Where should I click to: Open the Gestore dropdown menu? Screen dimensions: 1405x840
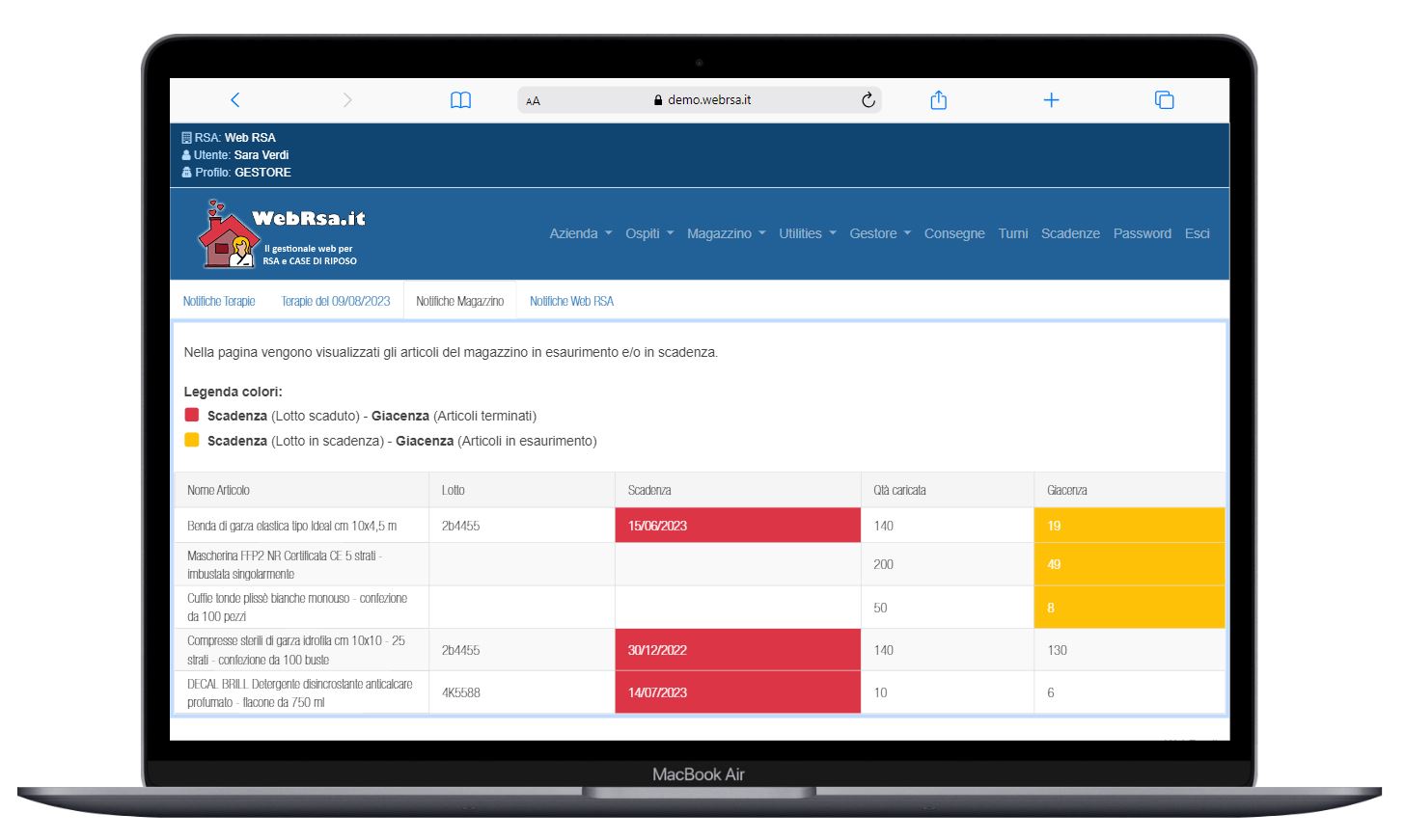879,233
